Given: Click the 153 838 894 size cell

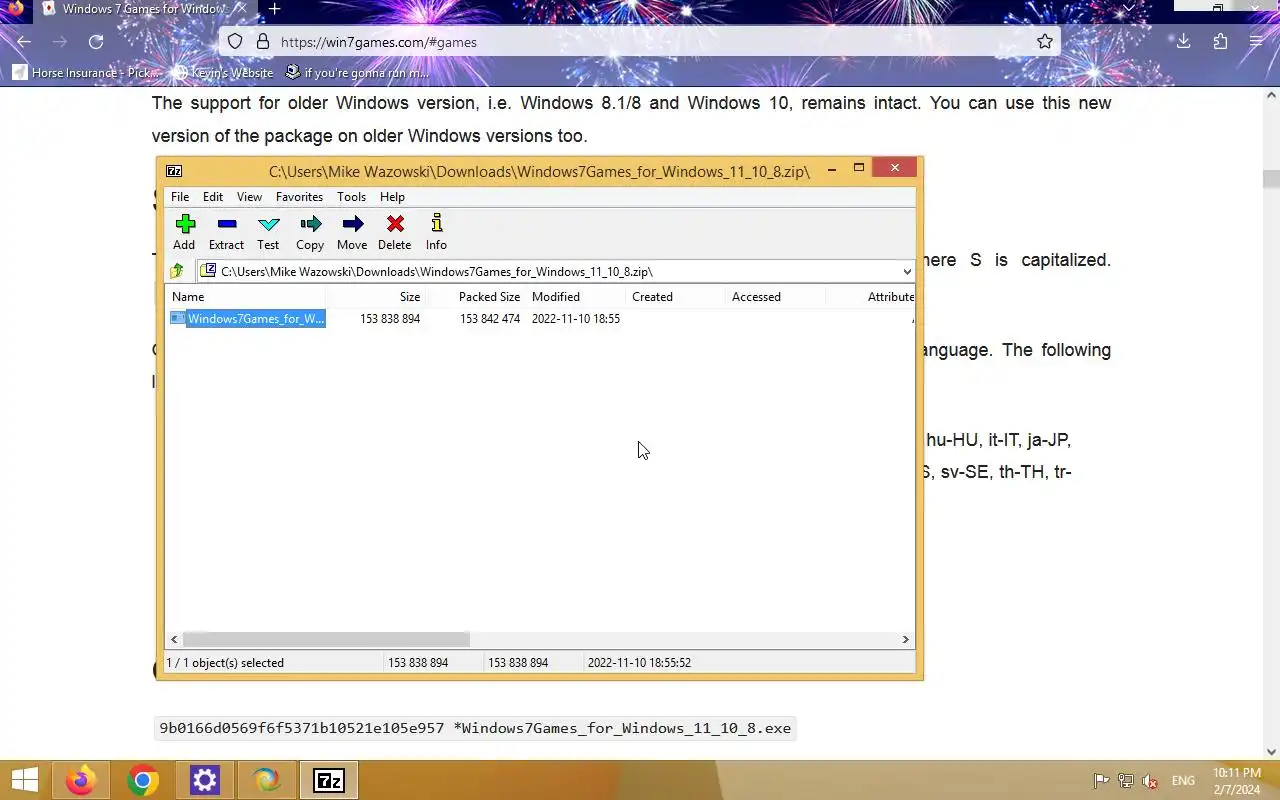Looking at the screenshot, I should tap(390, 319).
